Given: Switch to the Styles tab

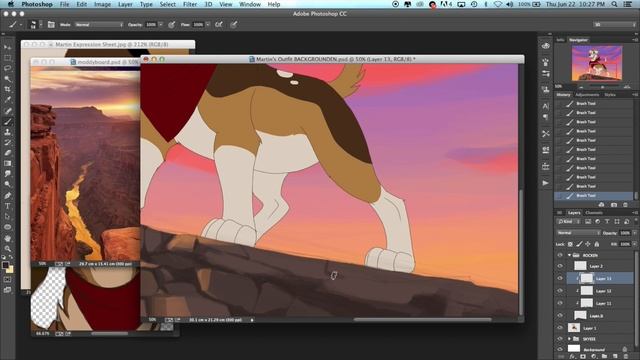Looking at the screenshot, I should pyautogui.click(x=610, y=95).
